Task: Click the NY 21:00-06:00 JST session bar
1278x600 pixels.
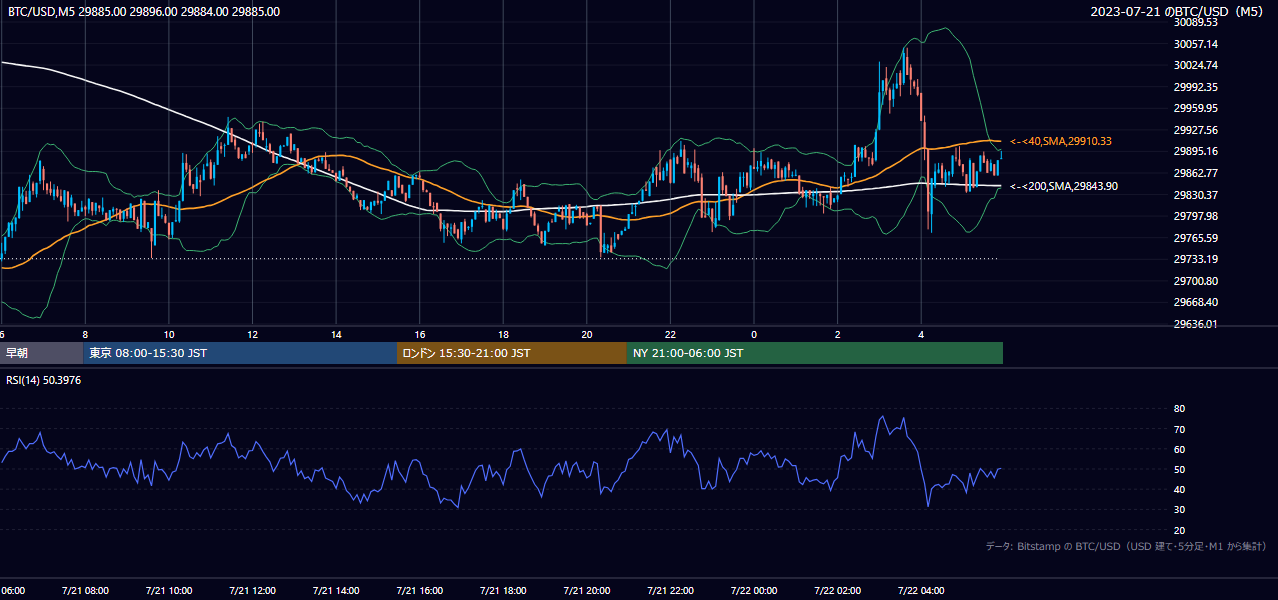Action: tap(815, 353)
